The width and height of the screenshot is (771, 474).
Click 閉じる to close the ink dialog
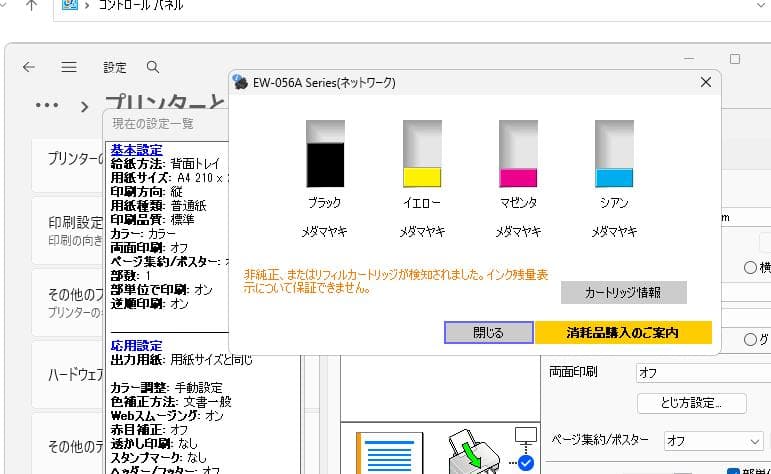488,332
